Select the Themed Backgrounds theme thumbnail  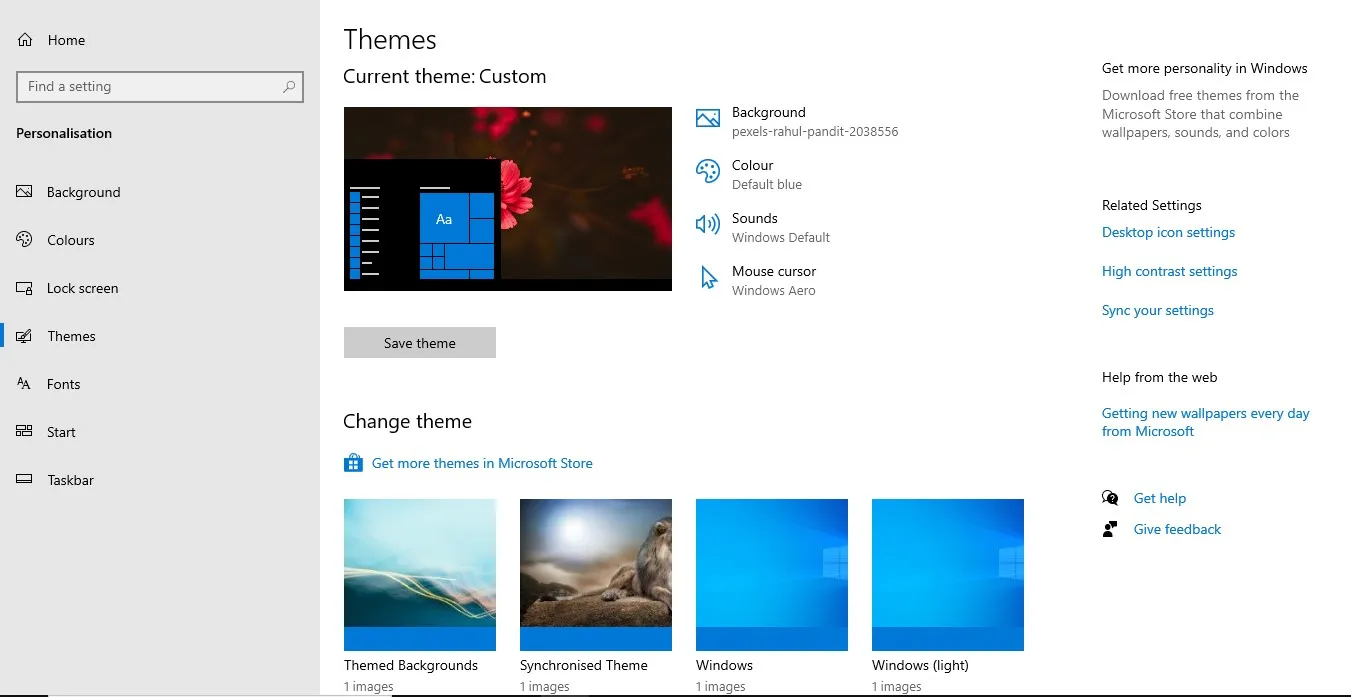(420, 575)
